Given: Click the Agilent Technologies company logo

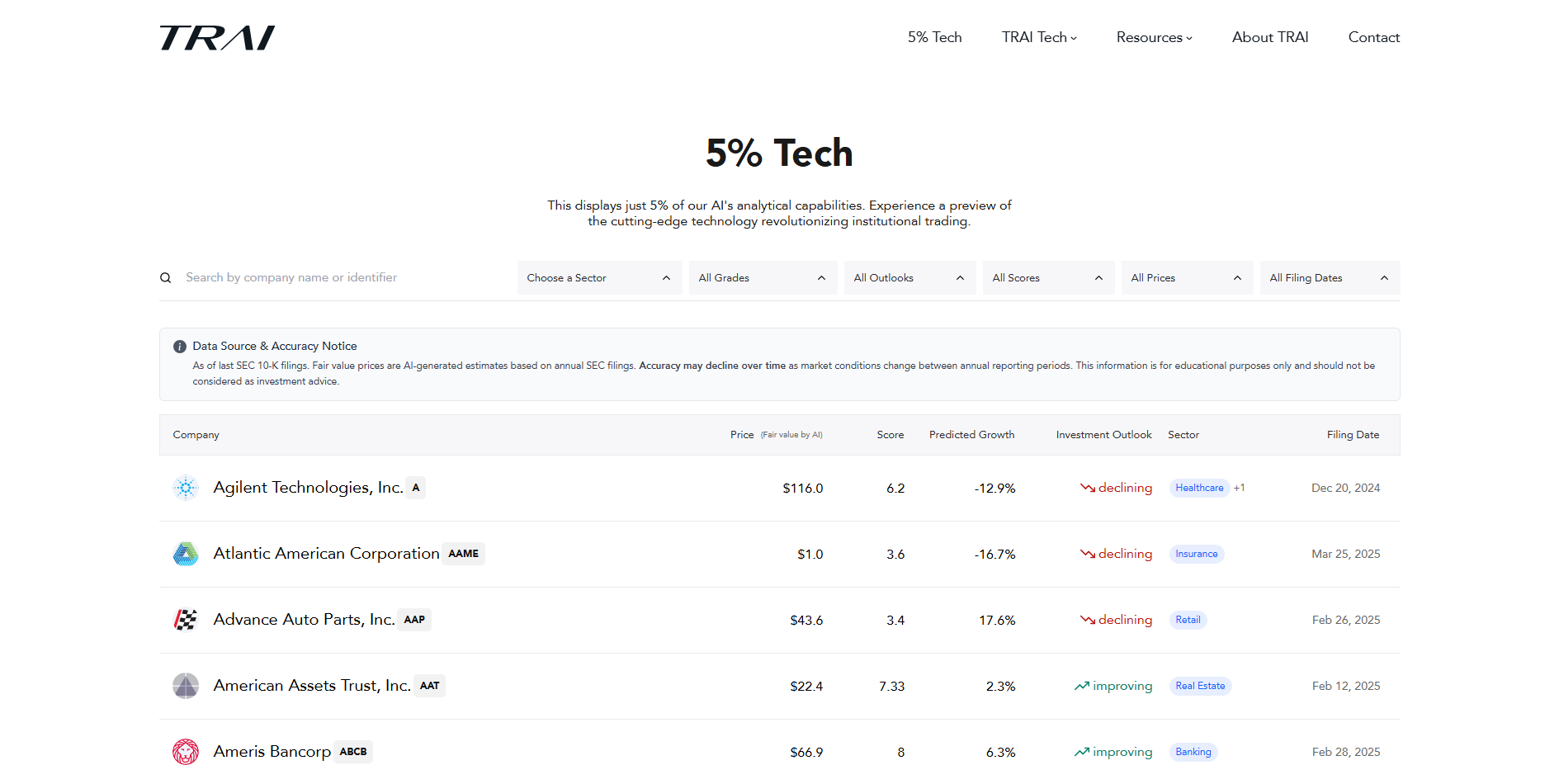Looking at the screenshot, I should (186, 488).
